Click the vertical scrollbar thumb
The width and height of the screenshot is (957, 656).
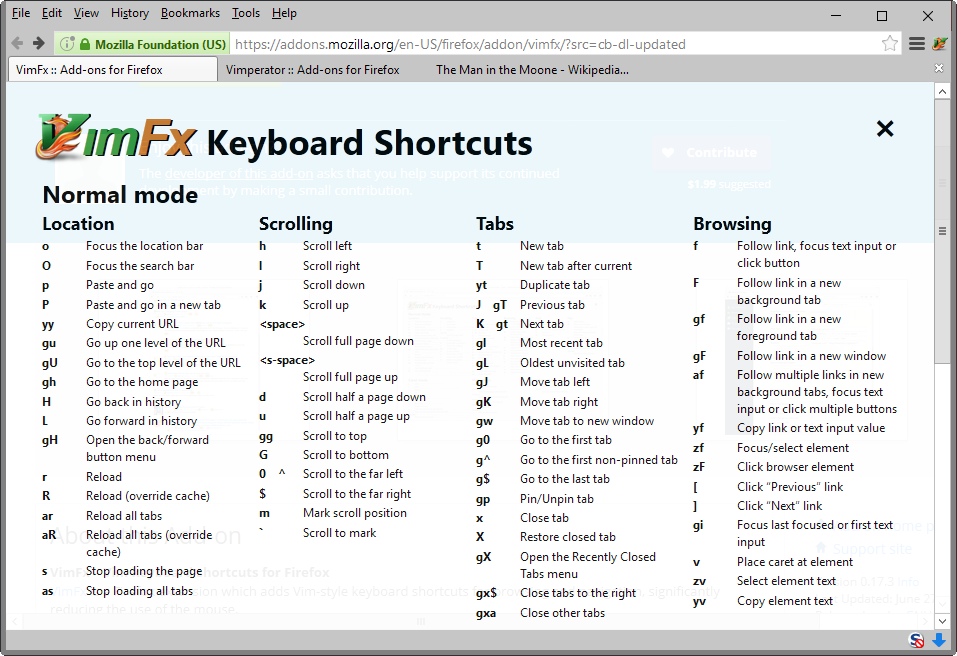(942, 231)
